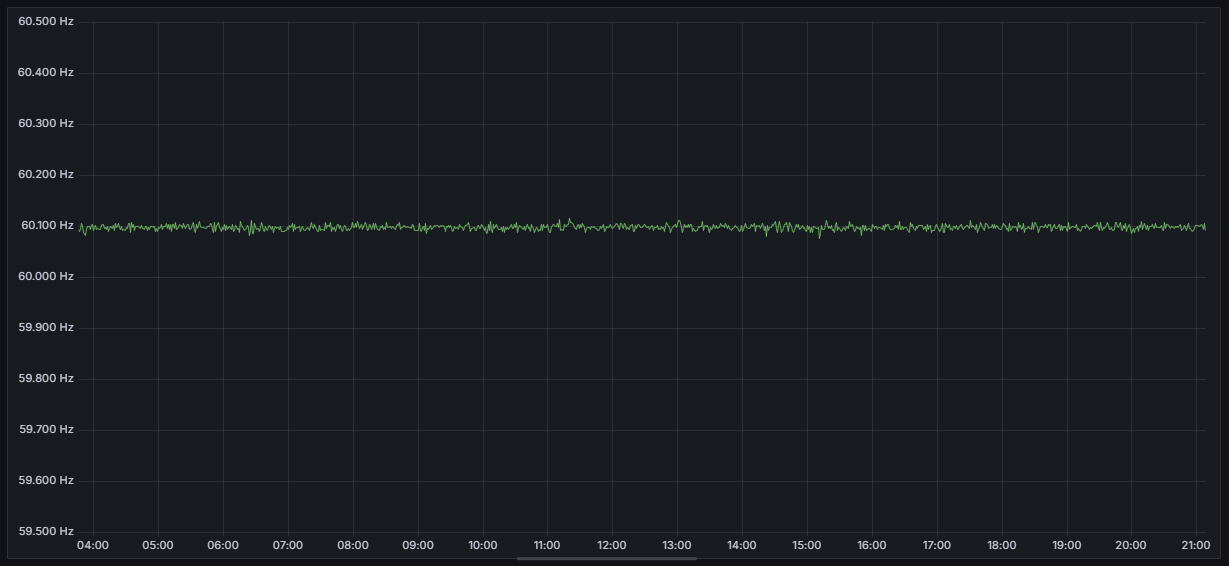Click the 08:00 time label
The image size is (1229, 566).
[x=353, y=545]
